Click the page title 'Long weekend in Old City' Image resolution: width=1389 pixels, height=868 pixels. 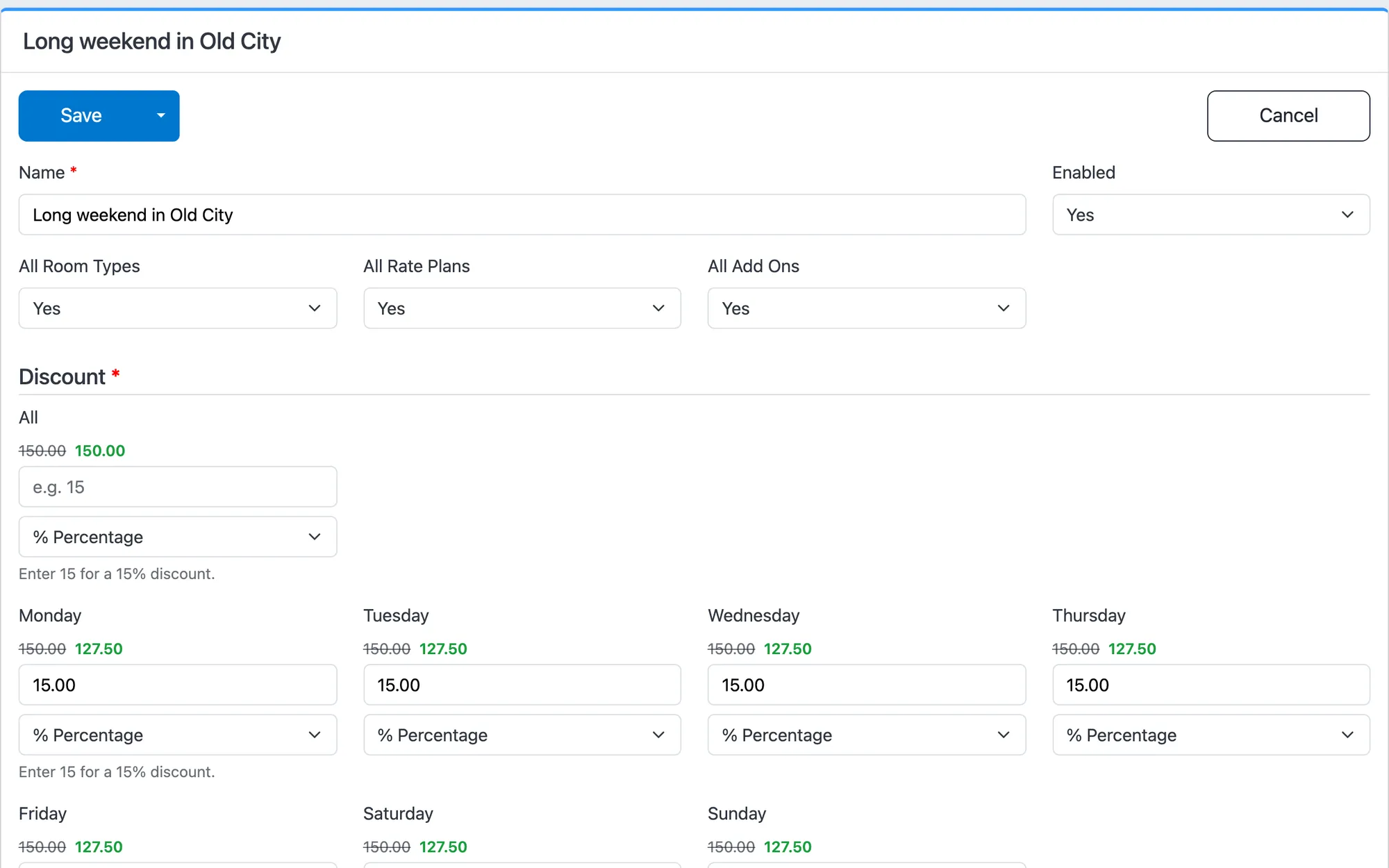(x=151, y=42)
